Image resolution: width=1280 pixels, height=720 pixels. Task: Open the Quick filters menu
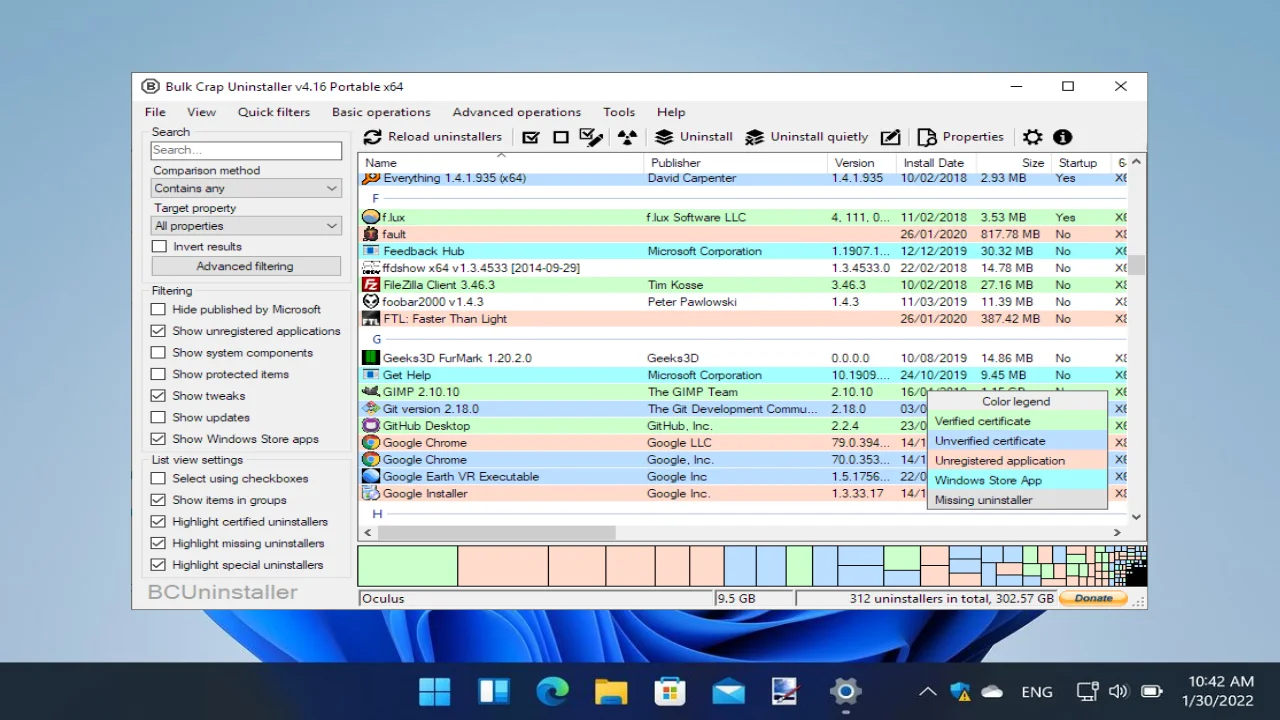(274, 112)
